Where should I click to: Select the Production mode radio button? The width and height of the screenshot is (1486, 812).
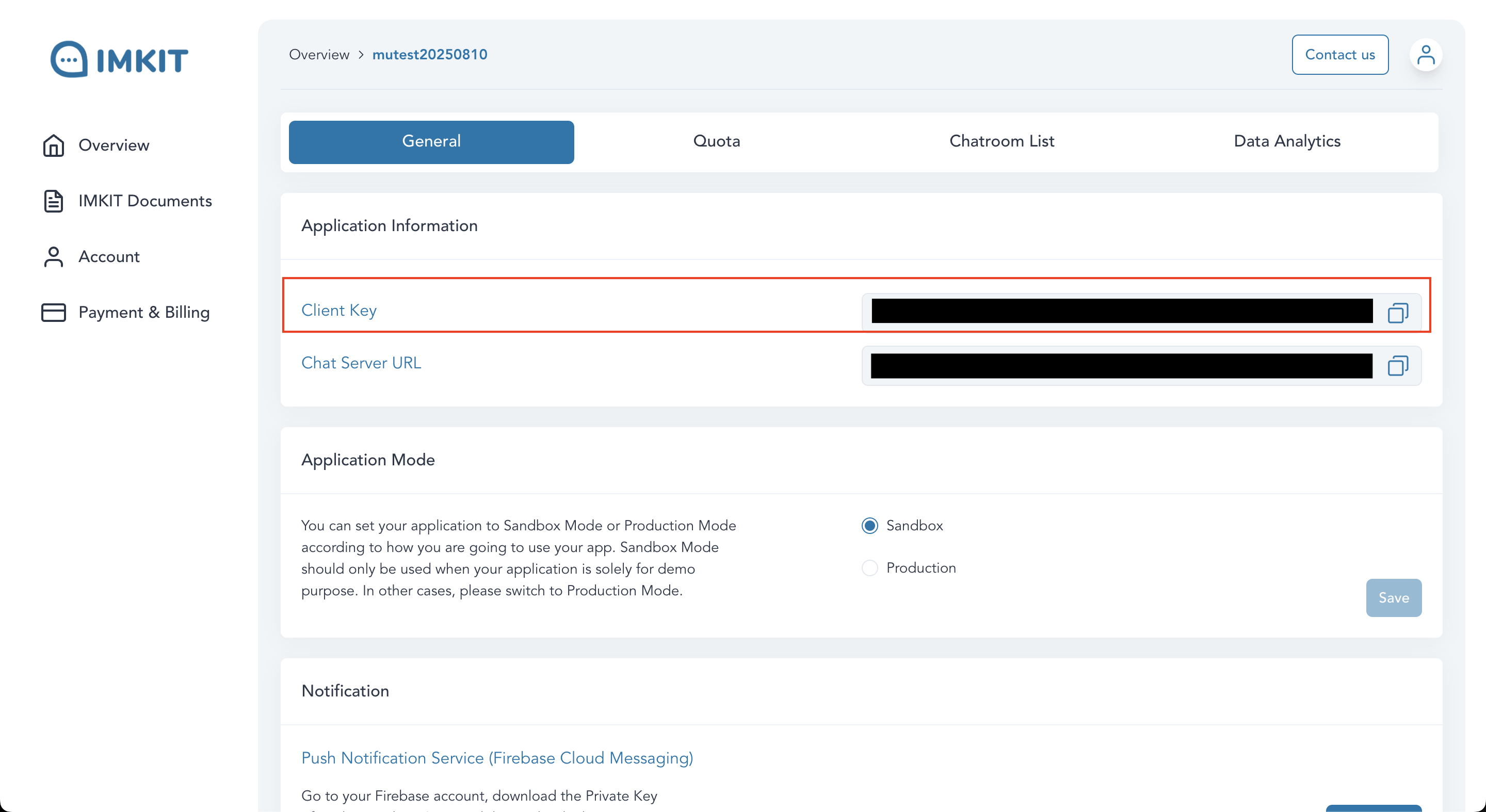click(x=870, y=568)
